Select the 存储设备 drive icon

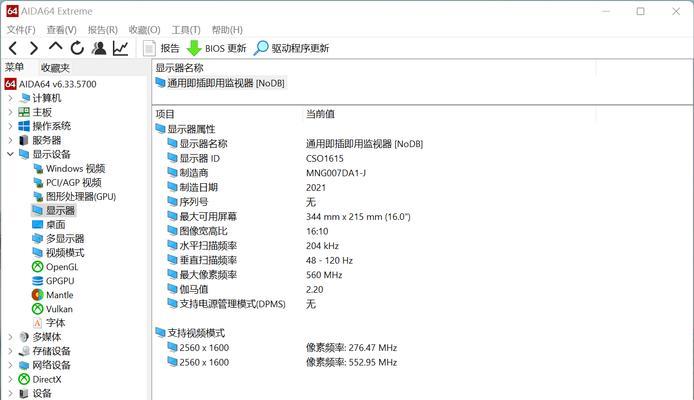[24, 351]
